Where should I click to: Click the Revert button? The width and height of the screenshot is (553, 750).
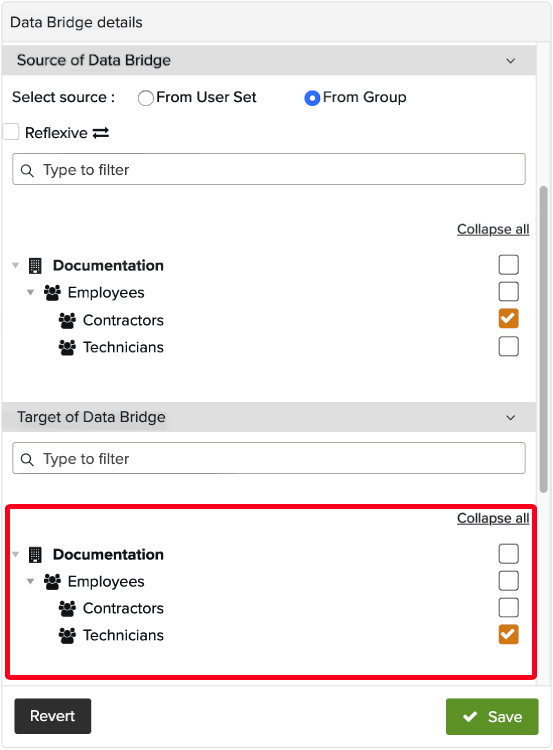pyautogui.click(x=53, y=716)
